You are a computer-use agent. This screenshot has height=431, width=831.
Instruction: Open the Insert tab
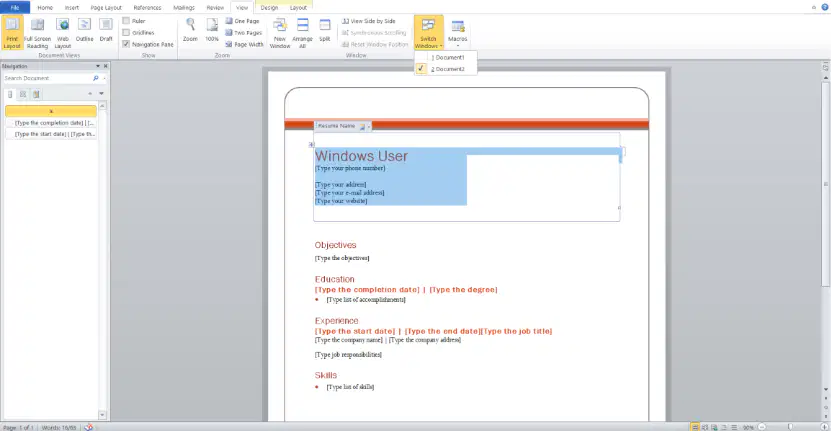tap(72, 7)
